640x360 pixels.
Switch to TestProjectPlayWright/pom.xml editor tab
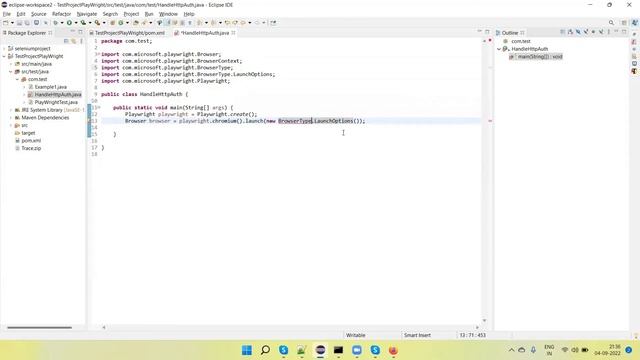point(127,33)
